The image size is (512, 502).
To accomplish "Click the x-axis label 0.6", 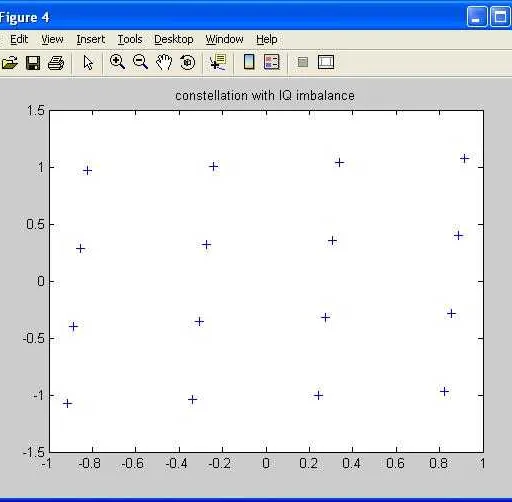I will tap(395, 463).
